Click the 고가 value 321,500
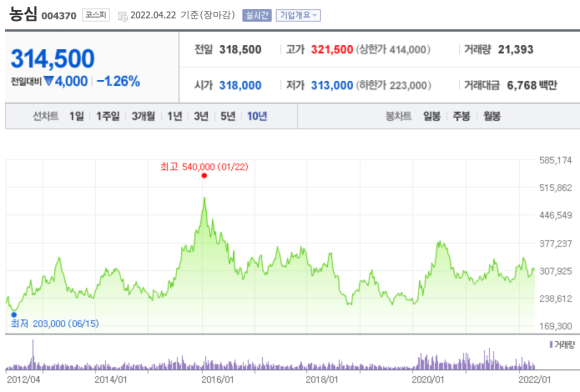This screenshot has width=580, height=392. coord(332,50)
